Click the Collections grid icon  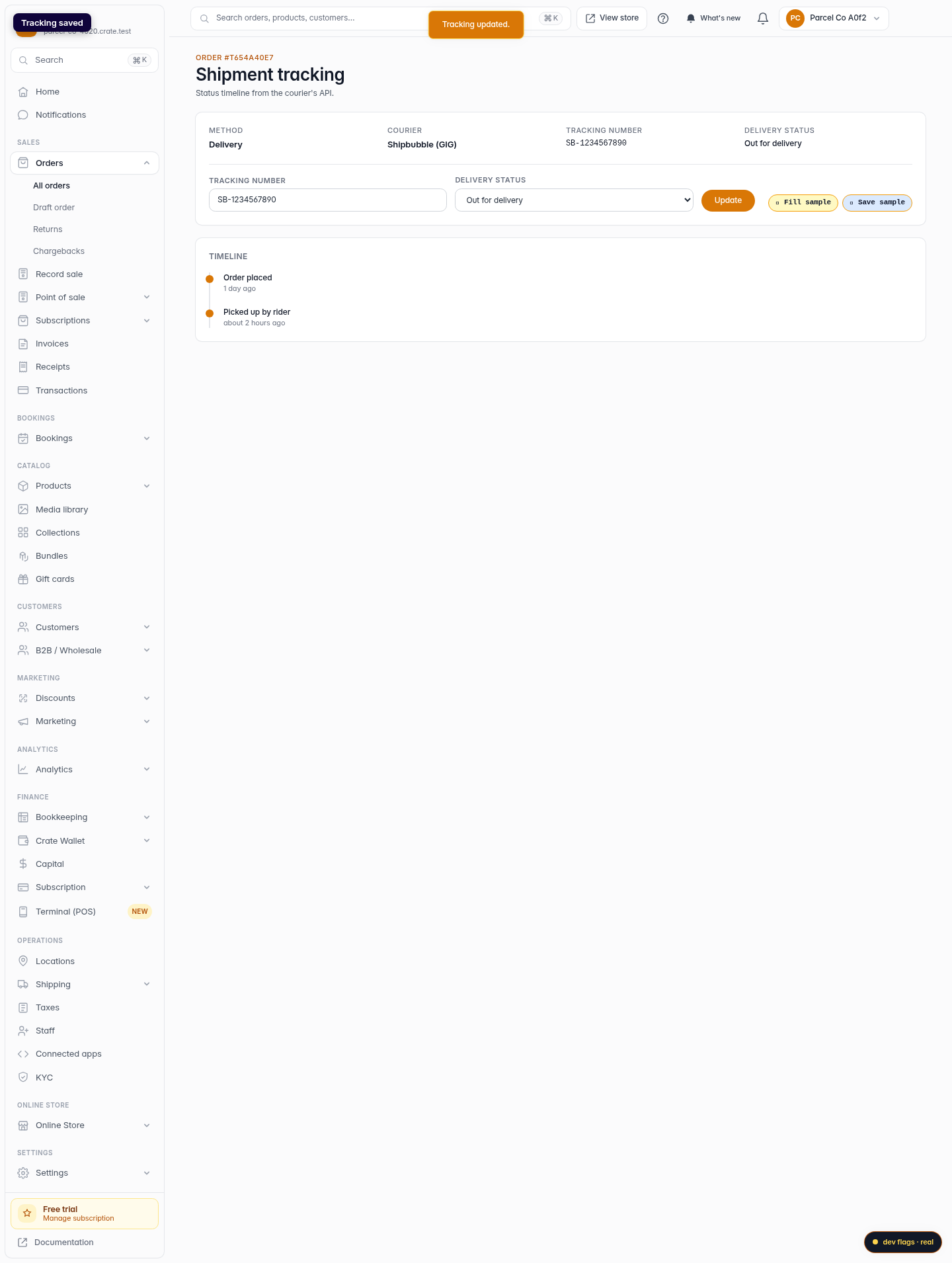click(23, 532)
